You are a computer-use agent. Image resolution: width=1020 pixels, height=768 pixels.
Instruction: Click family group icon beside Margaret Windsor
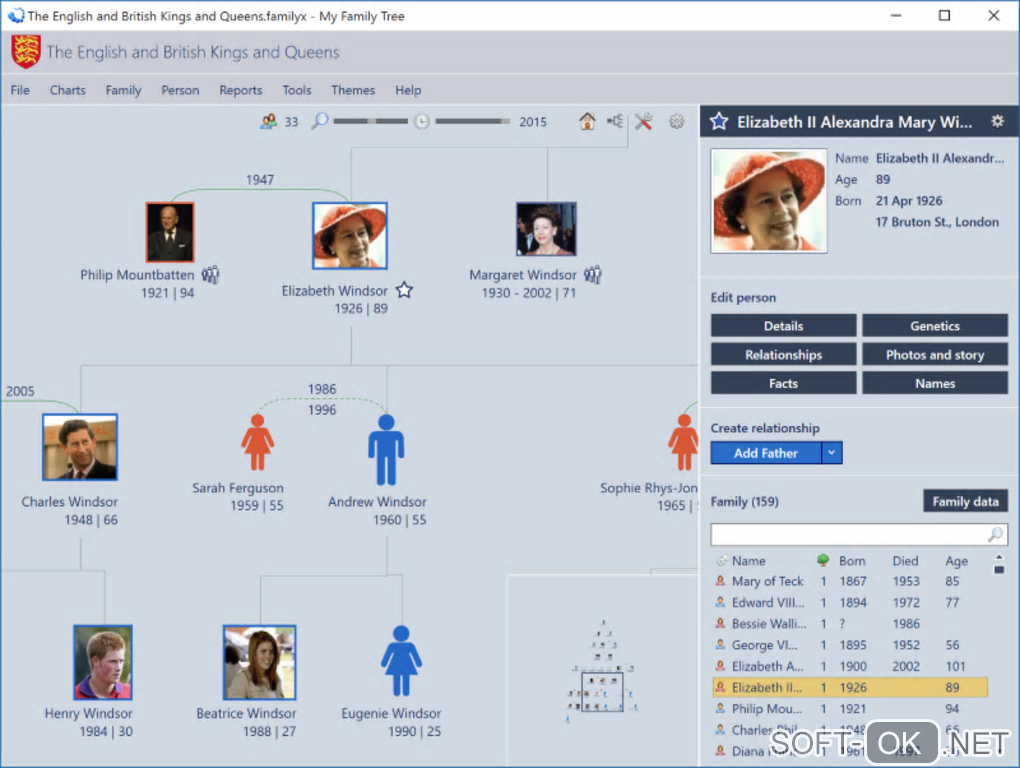tap(593, 275)
